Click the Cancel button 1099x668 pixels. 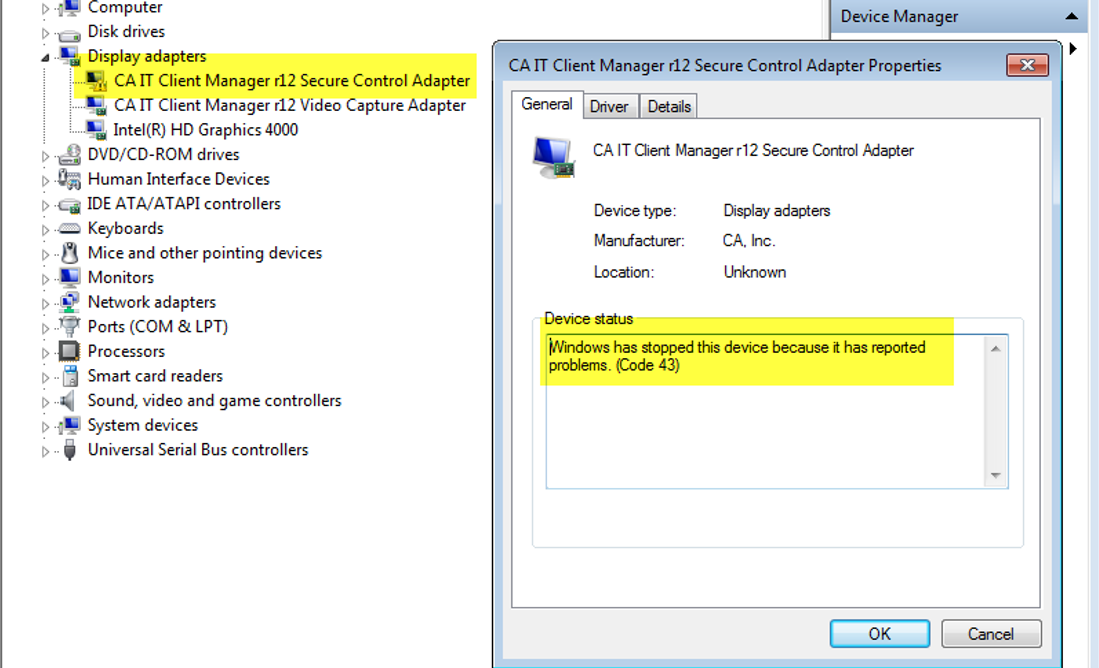tap(991, 634)
